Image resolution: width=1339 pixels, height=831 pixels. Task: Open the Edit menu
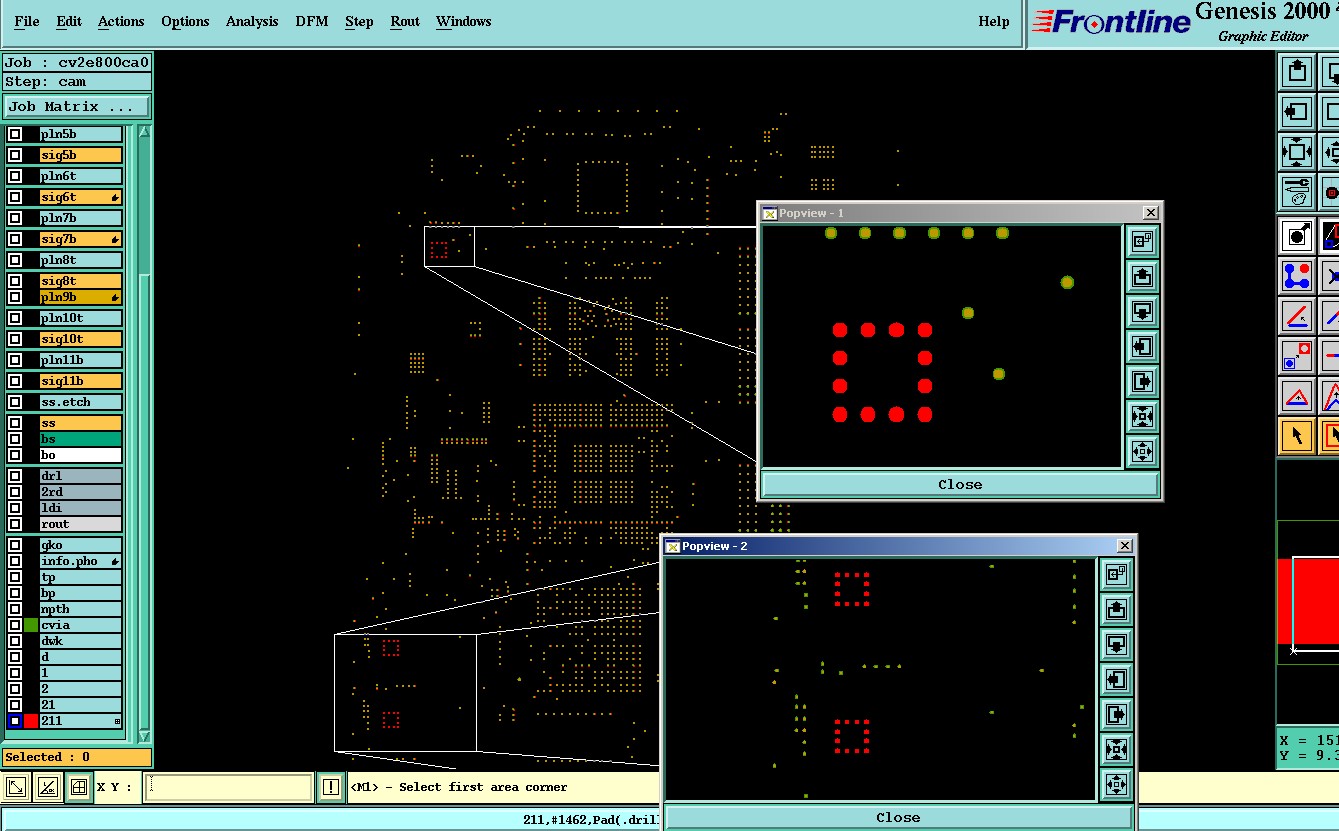coord(69,21)
